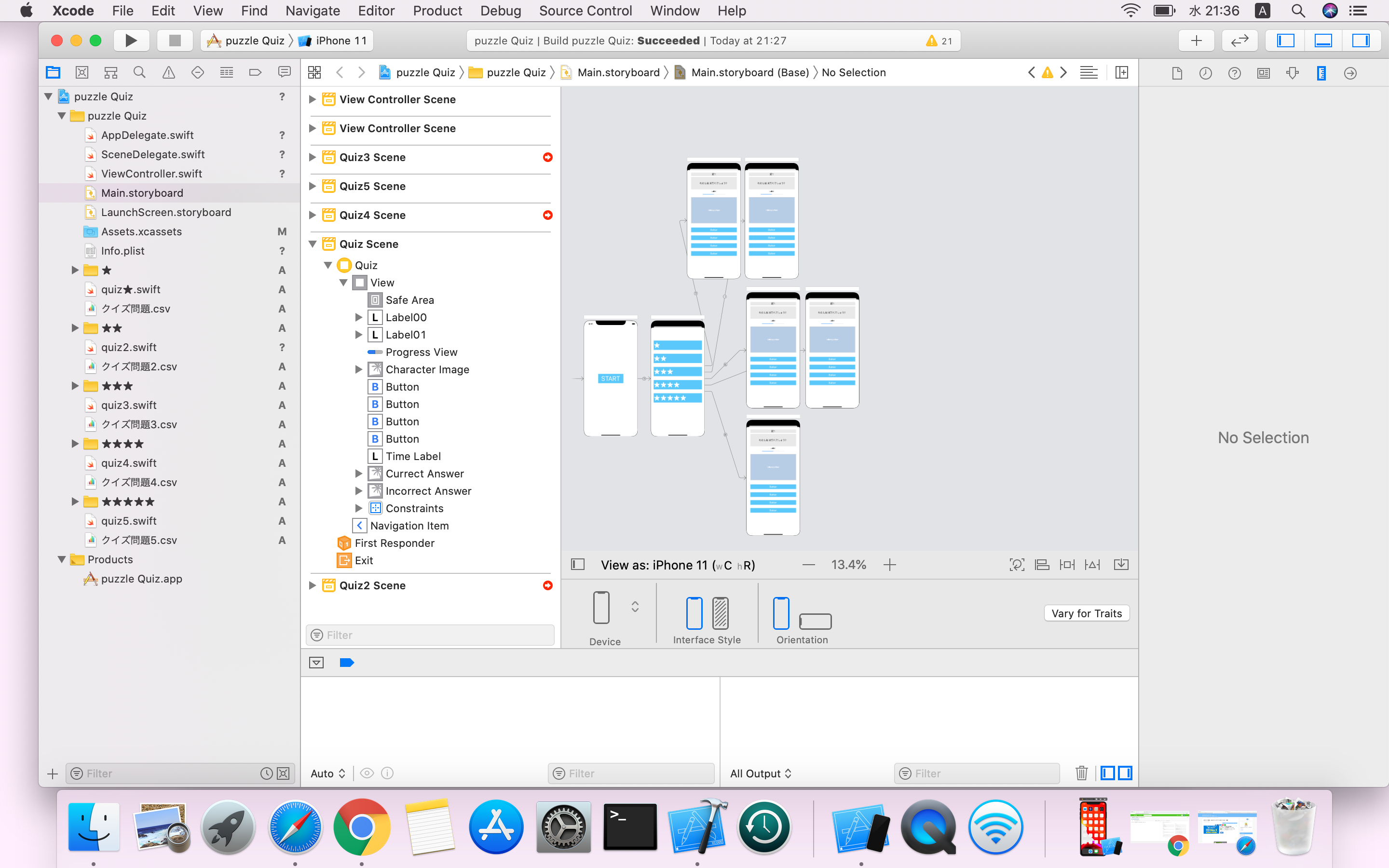1389x868 pixels.
Task: Toggle the document outline sidebar button
Action: 578,565
